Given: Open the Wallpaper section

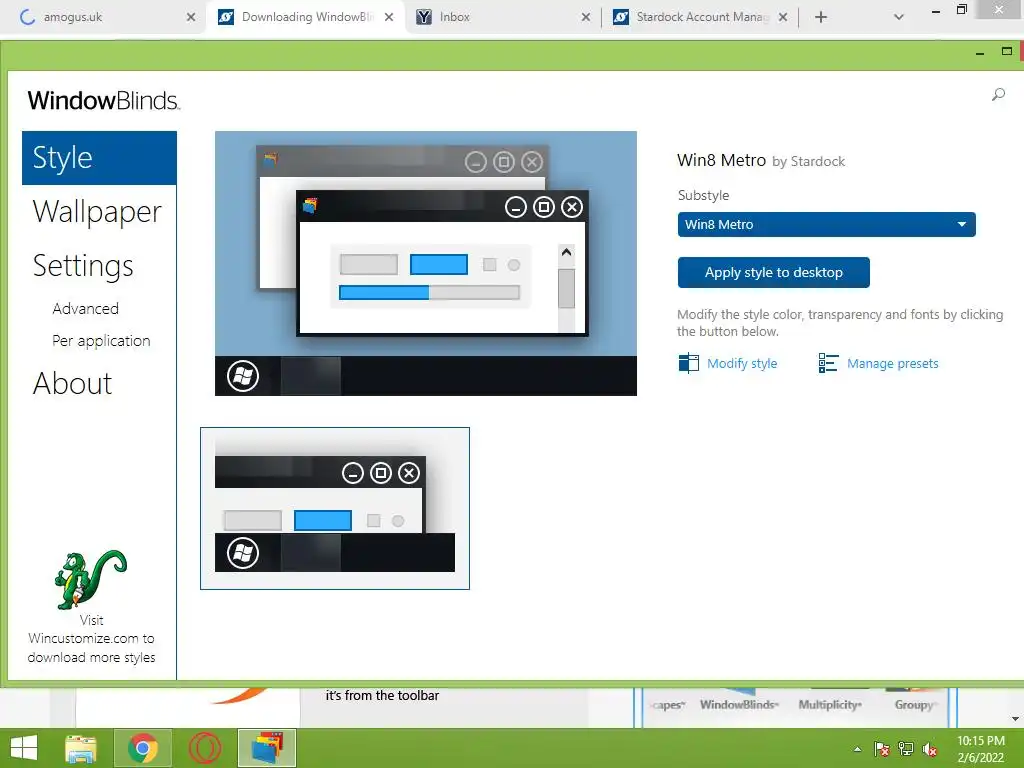Looking at the screenshot, I should 97,212.
